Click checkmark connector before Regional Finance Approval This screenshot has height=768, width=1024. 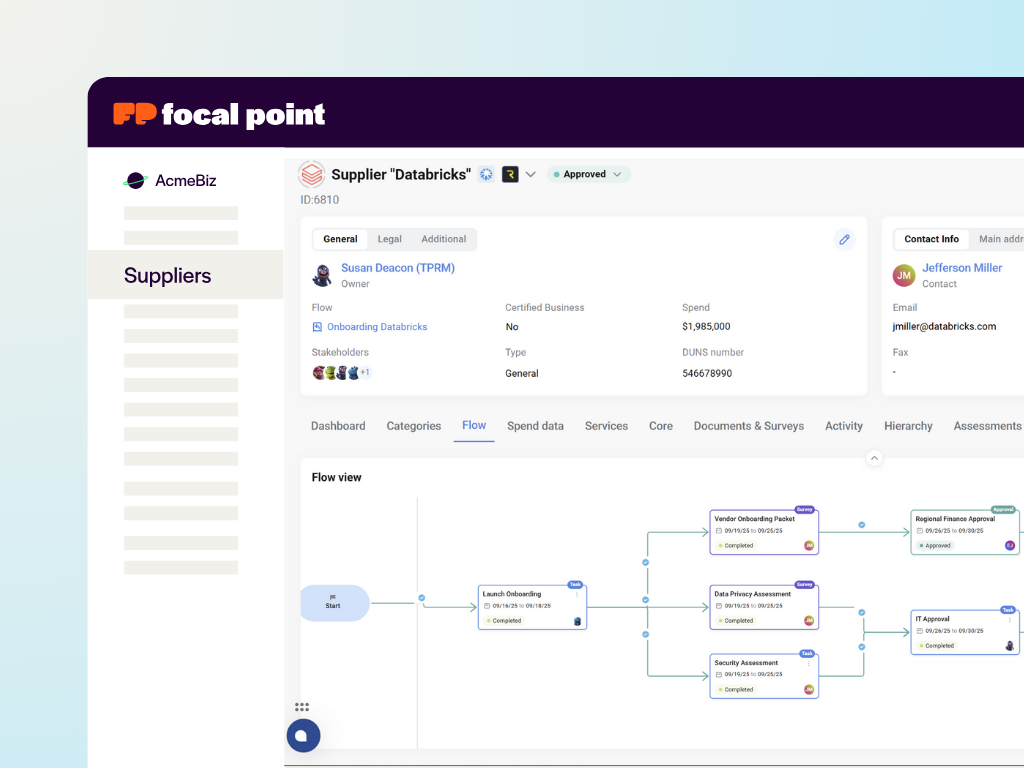[861, 524]
